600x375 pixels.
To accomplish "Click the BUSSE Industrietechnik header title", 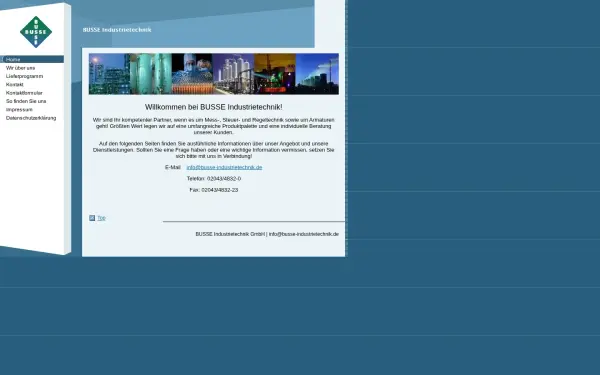I will [x=117, y=30].
